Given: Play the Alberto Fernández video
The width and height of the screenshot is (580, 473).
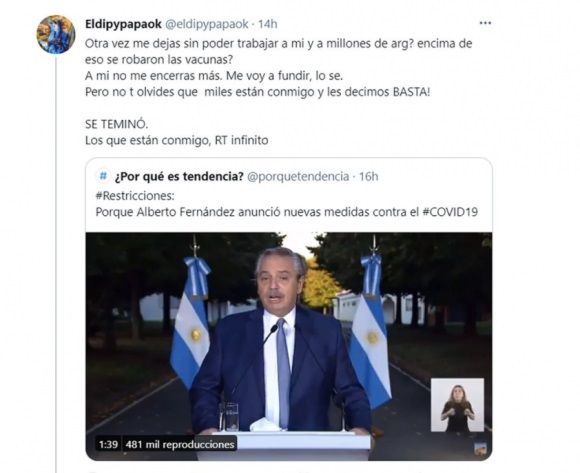Looking at the screenshot, I should [x=289, y=347].
